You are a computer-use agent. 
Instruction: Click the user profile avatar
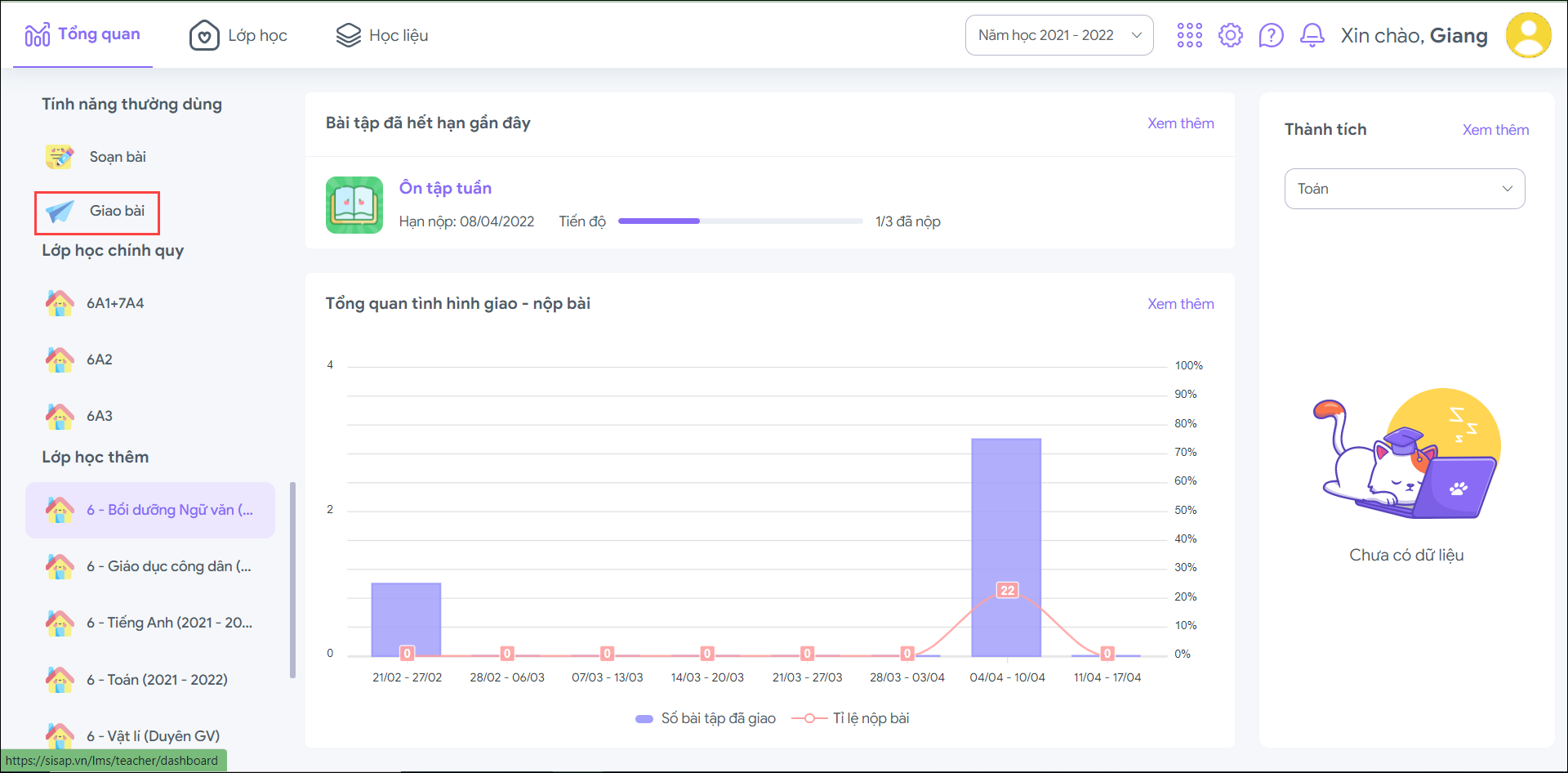[1528, 35]
